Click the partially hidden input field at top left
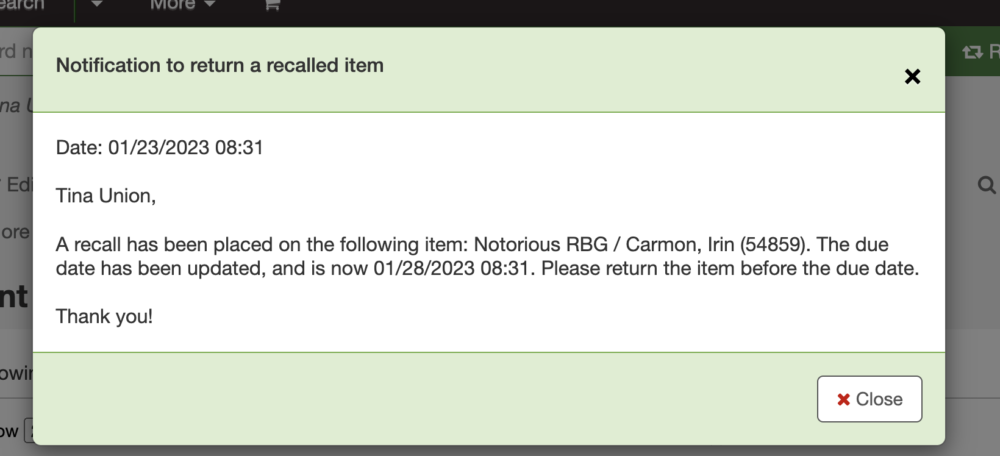This screenshot has height=456, width=1000. click(16, 52)
